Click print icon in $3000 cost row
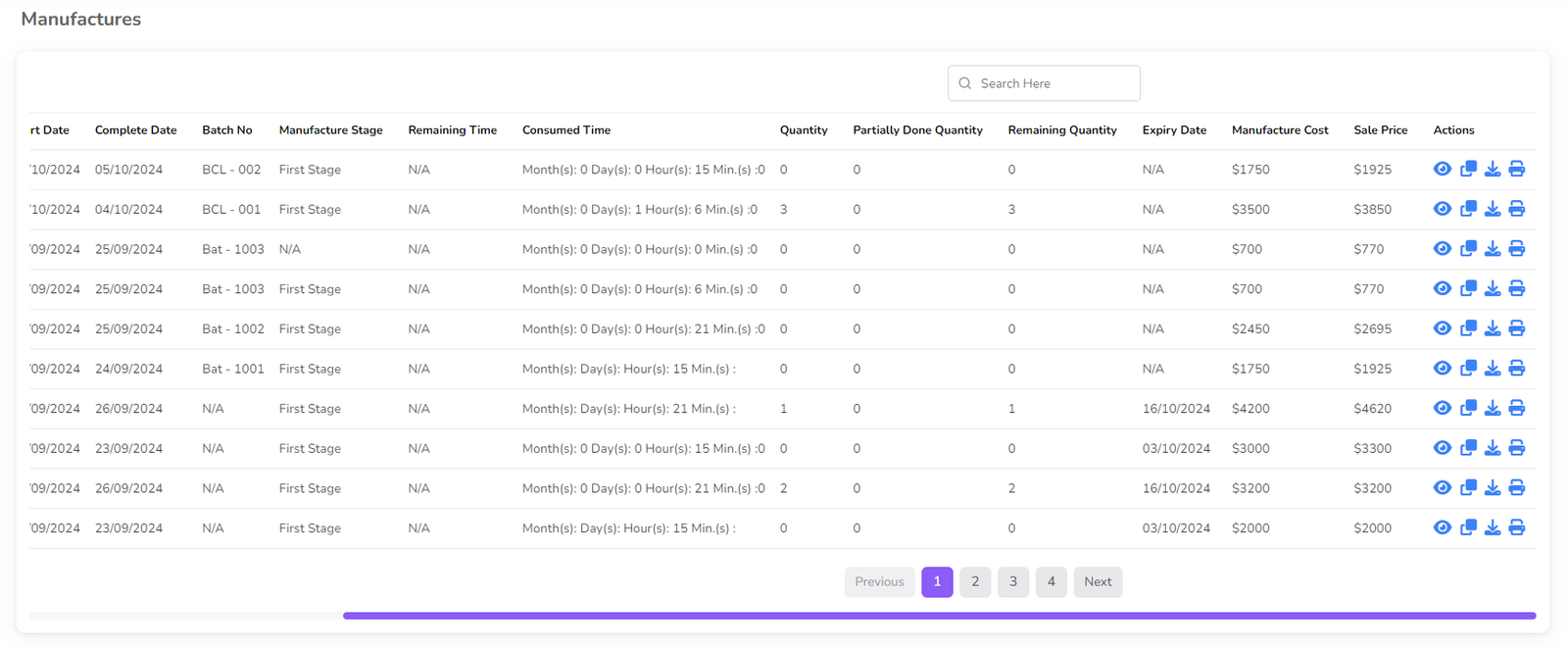 (x=1517, y=448)
